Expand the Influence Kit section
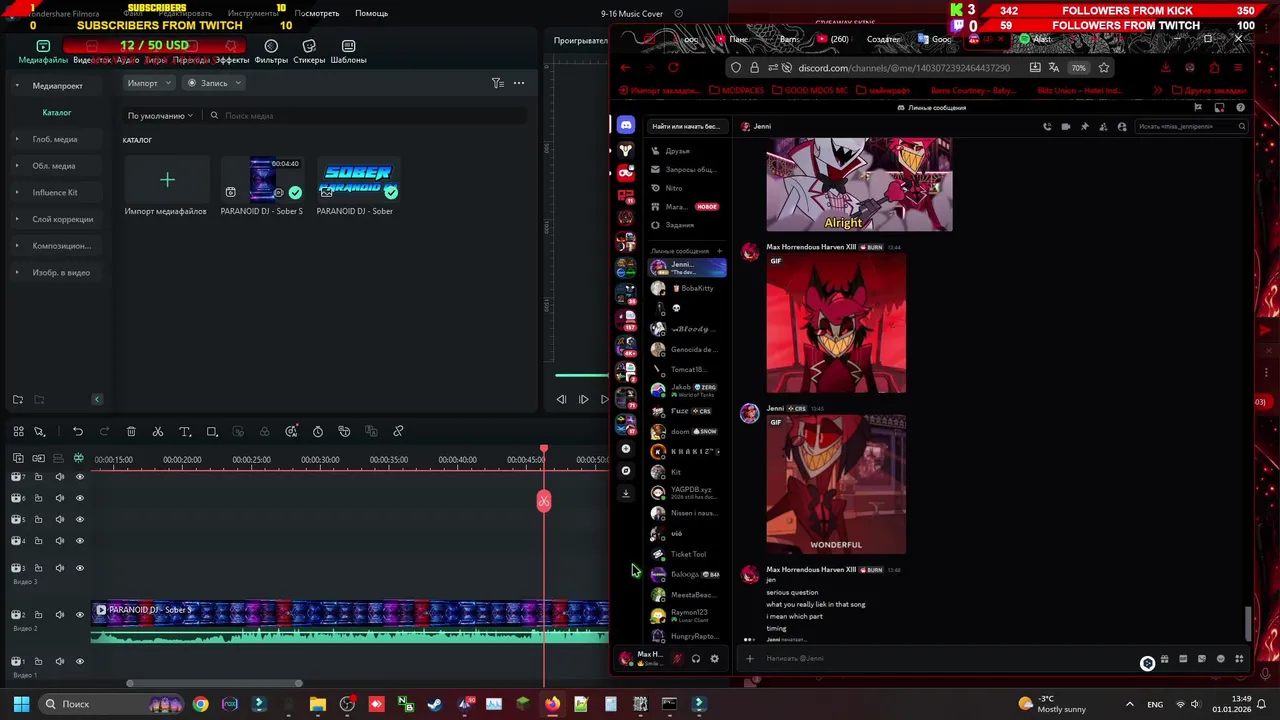 [17, 192]
